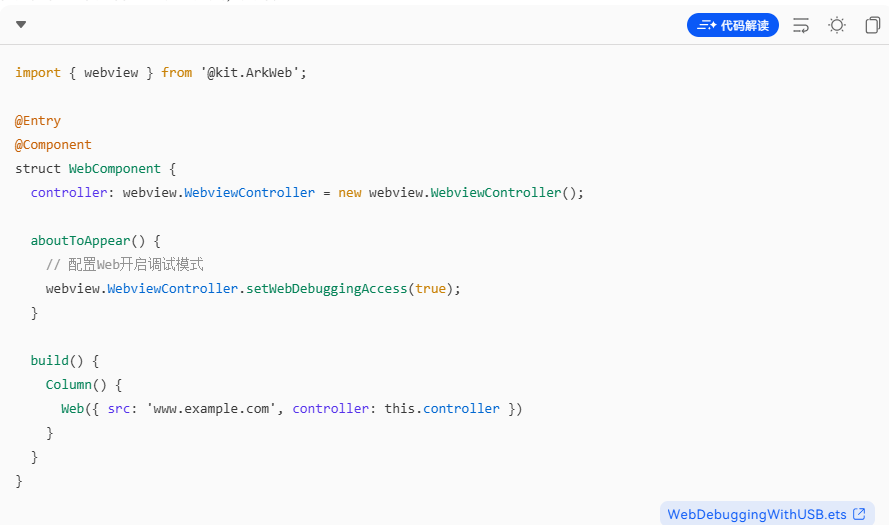
Task: Click the import keyword on the first line
Action: point(38,73)
